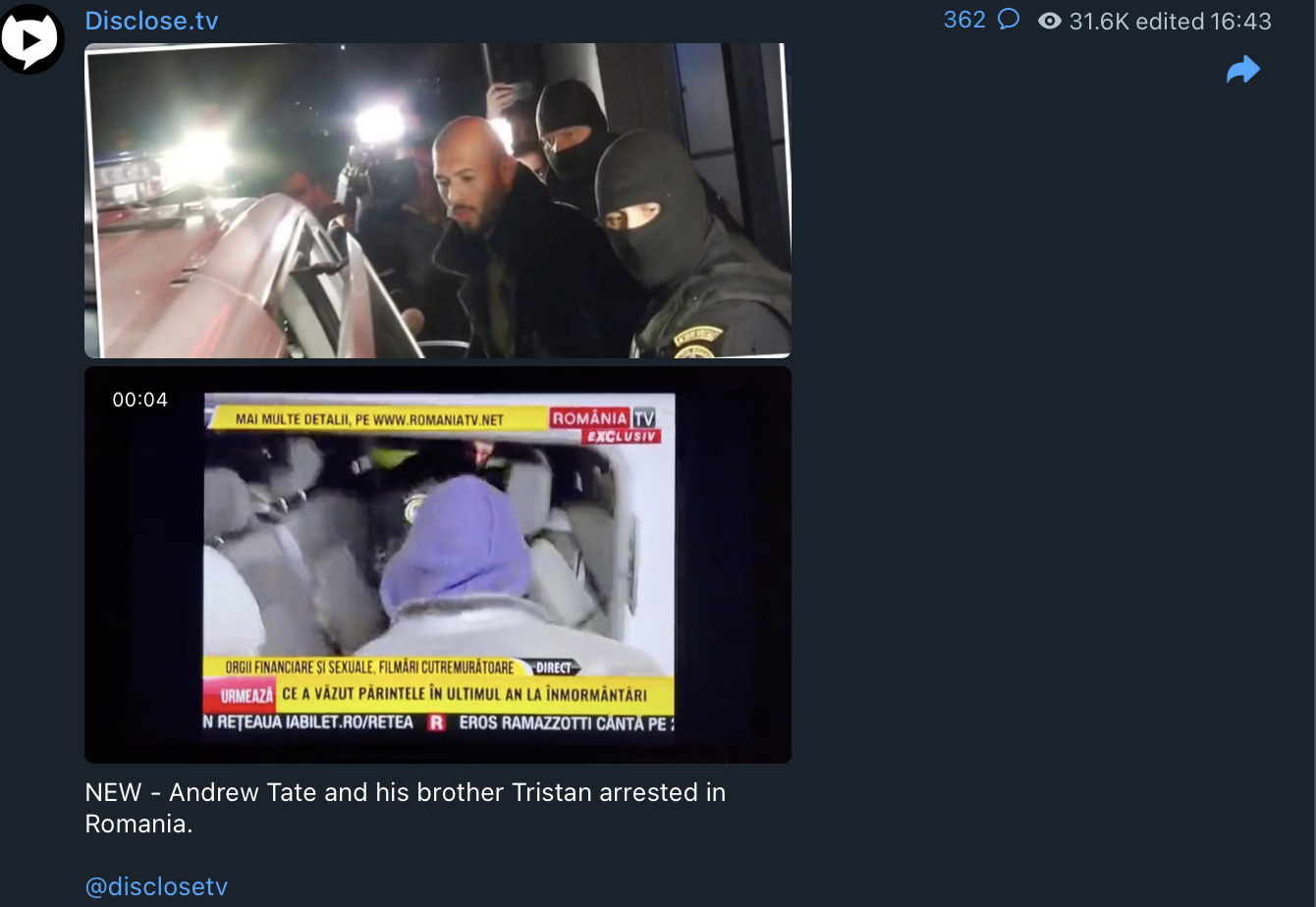1316x907 pixels.
Task: Forward the post with the share arrow
Action: [1243, 70]
